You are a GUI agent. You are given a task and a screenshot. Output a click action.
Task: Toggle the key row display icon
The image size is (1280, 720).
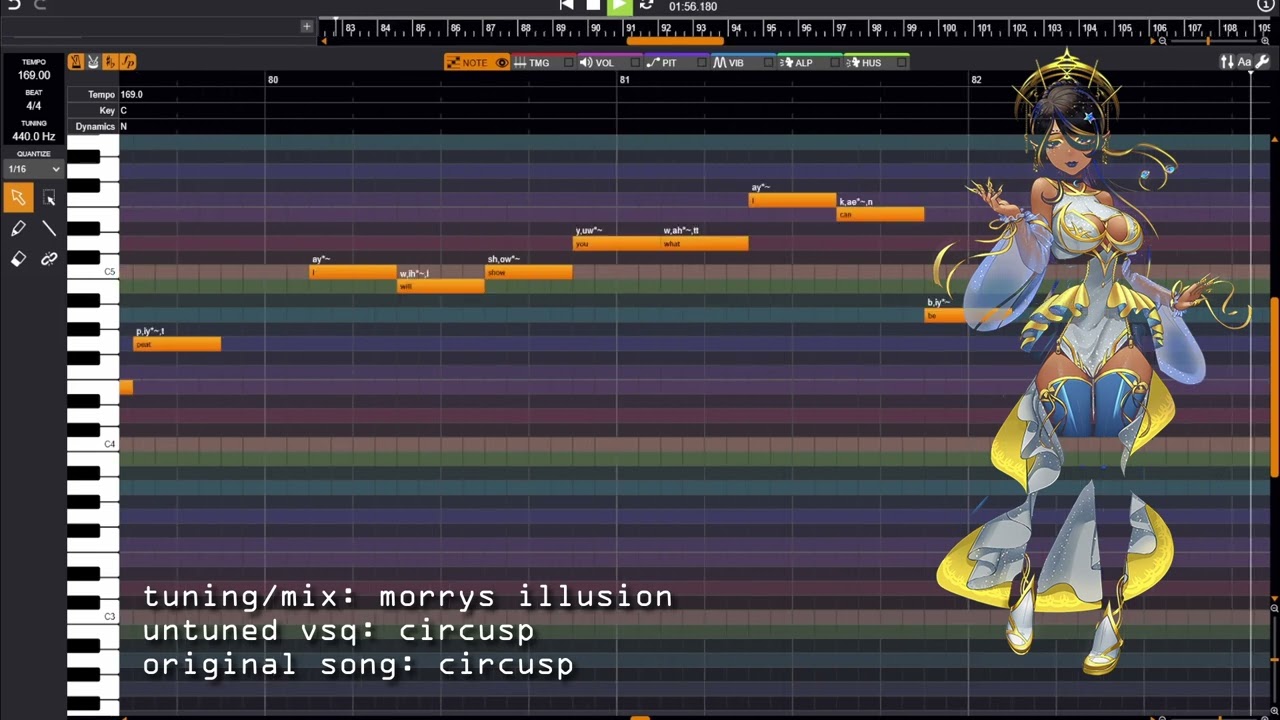point(110,62)
